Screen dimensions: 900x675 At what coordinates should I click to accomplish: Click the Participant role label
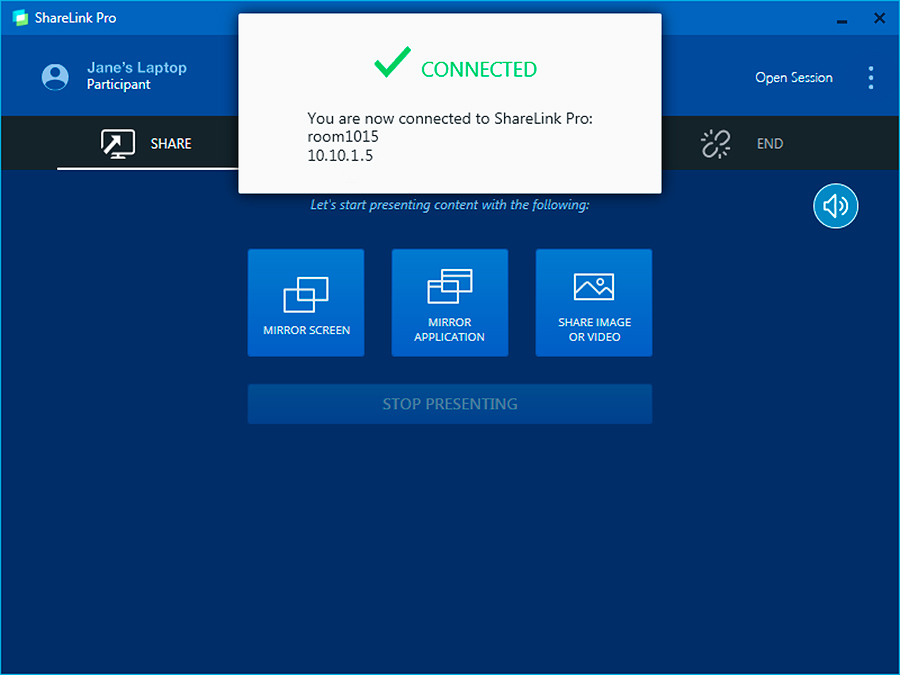coord(119,85)
